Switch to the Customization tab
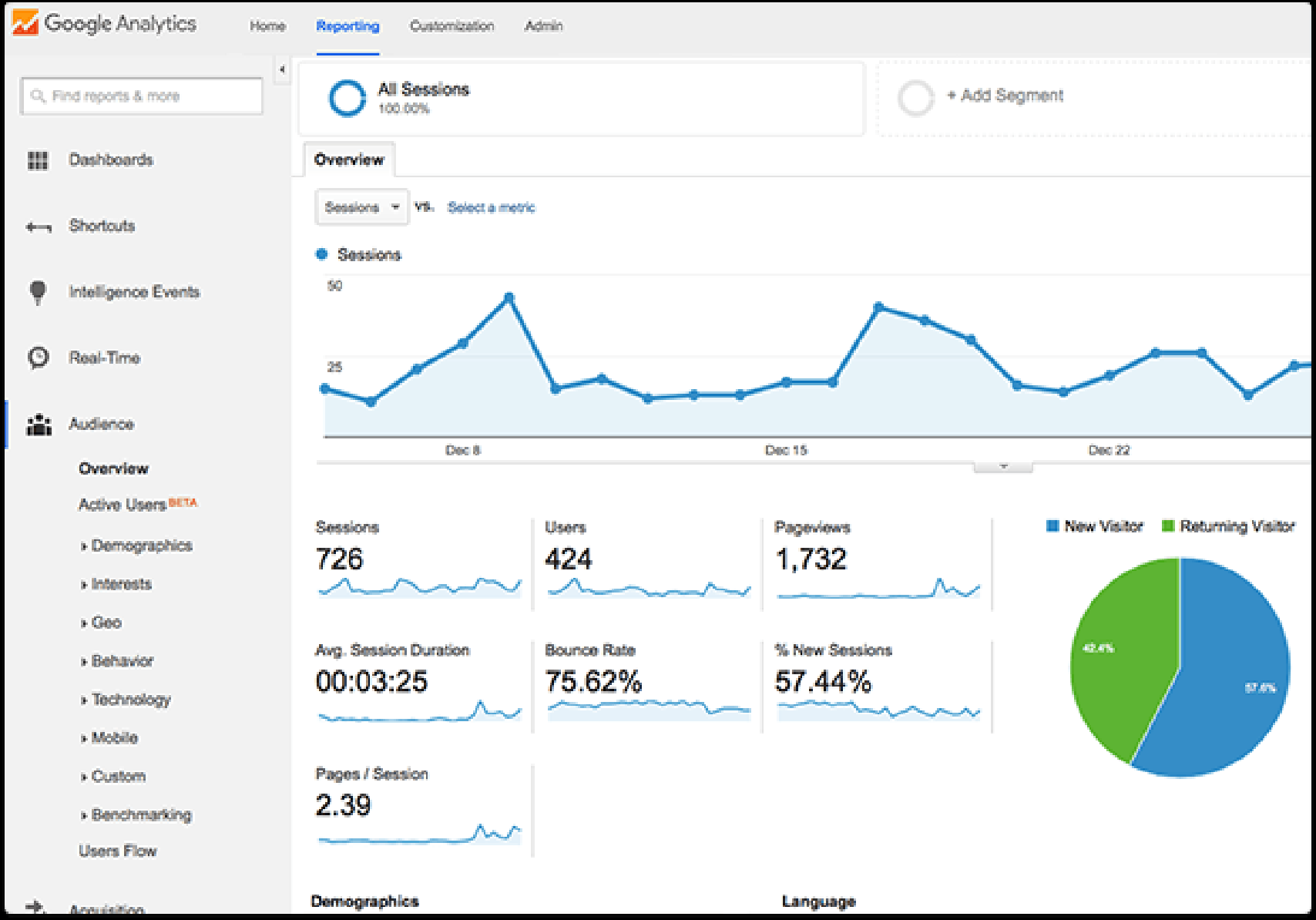 point(452,26)
